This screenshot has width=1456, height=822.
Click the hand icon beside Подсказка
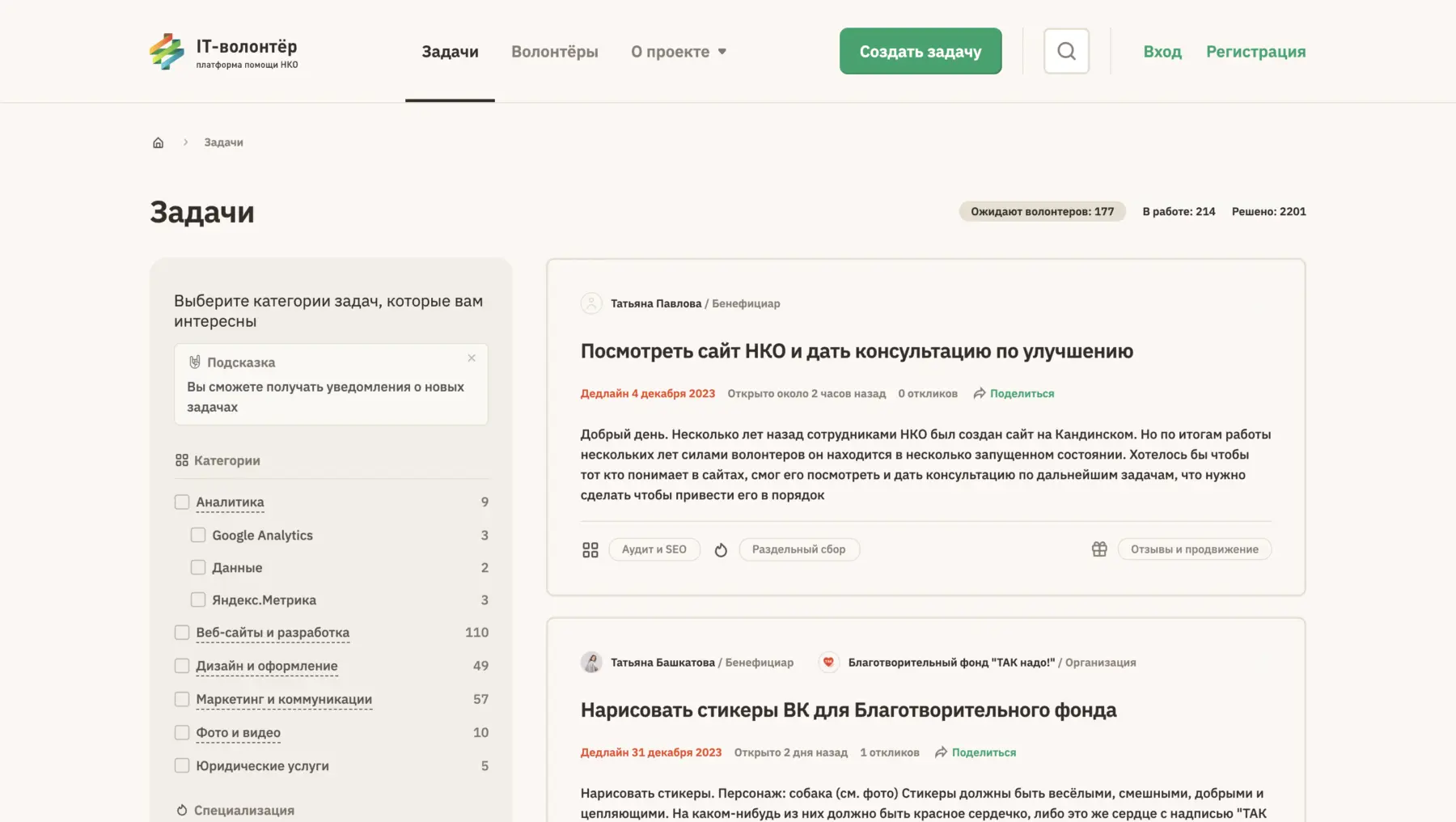[194, 362]
